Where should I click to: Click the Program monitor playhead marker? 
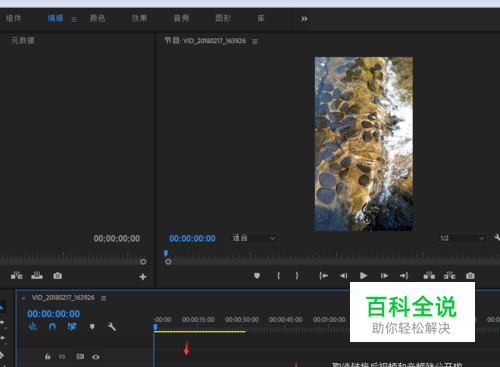(x=166, y=254)
